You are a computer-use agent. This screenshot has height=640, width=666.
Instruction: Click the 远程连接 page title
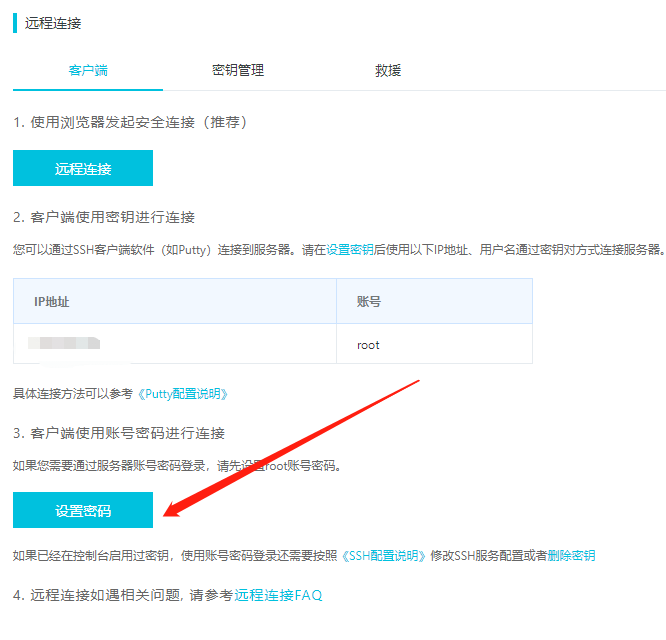(x=52, y=23)
